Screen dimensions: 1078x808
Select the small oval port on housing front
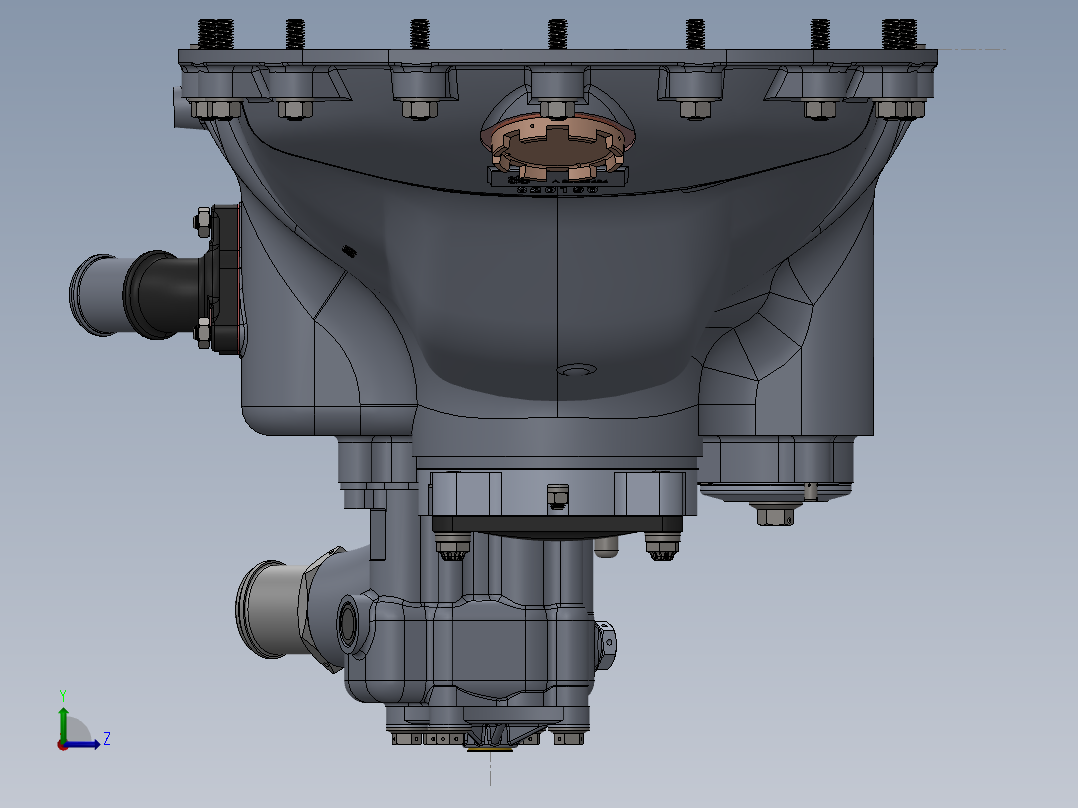click(576, 370)
